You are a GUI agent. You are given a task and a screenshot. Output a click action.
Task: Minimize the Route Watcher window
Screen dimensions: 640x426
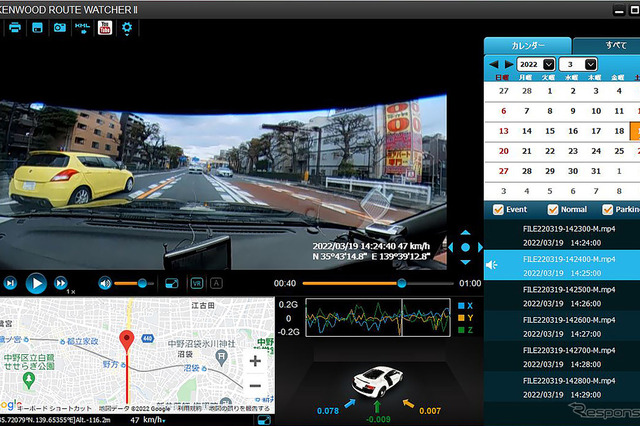[619, 11]
